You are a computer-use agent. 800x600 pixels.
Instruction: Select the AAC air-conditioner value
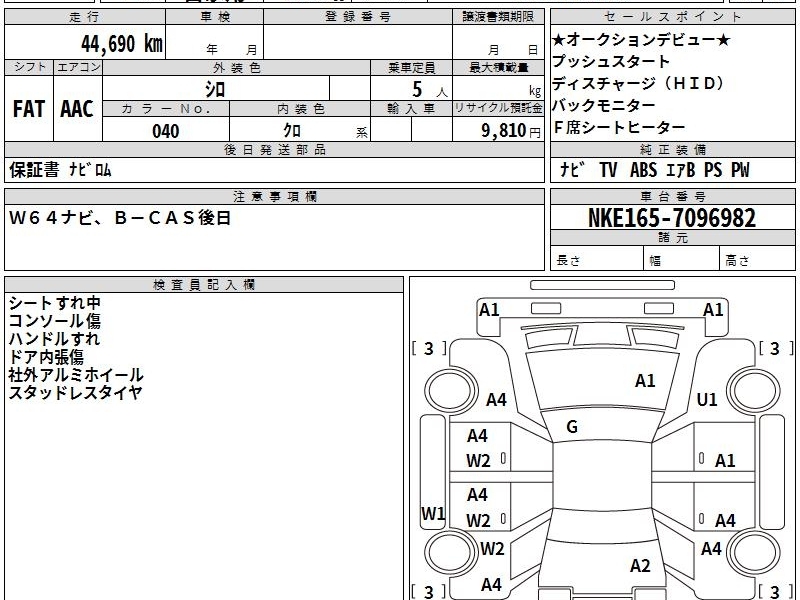point(77,109)
